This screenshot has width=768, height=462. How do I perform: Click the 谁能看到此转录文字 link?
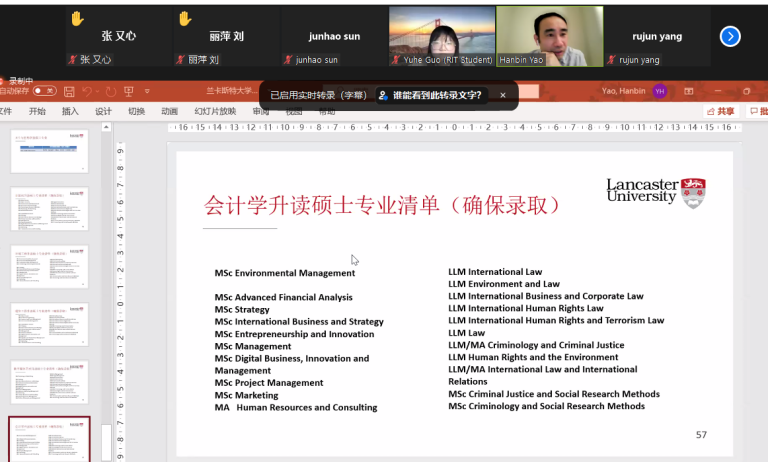[430, 95]
